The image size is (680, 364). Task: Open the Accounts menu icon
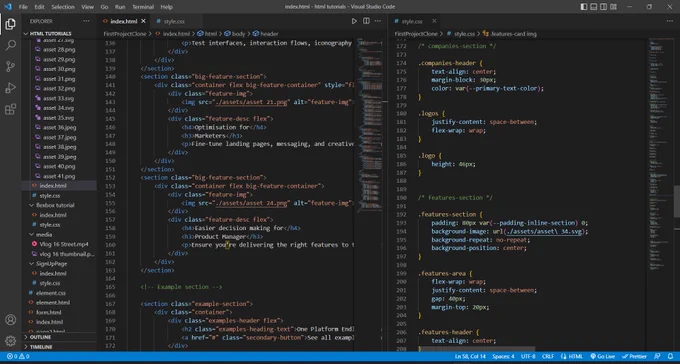[10, 320]
